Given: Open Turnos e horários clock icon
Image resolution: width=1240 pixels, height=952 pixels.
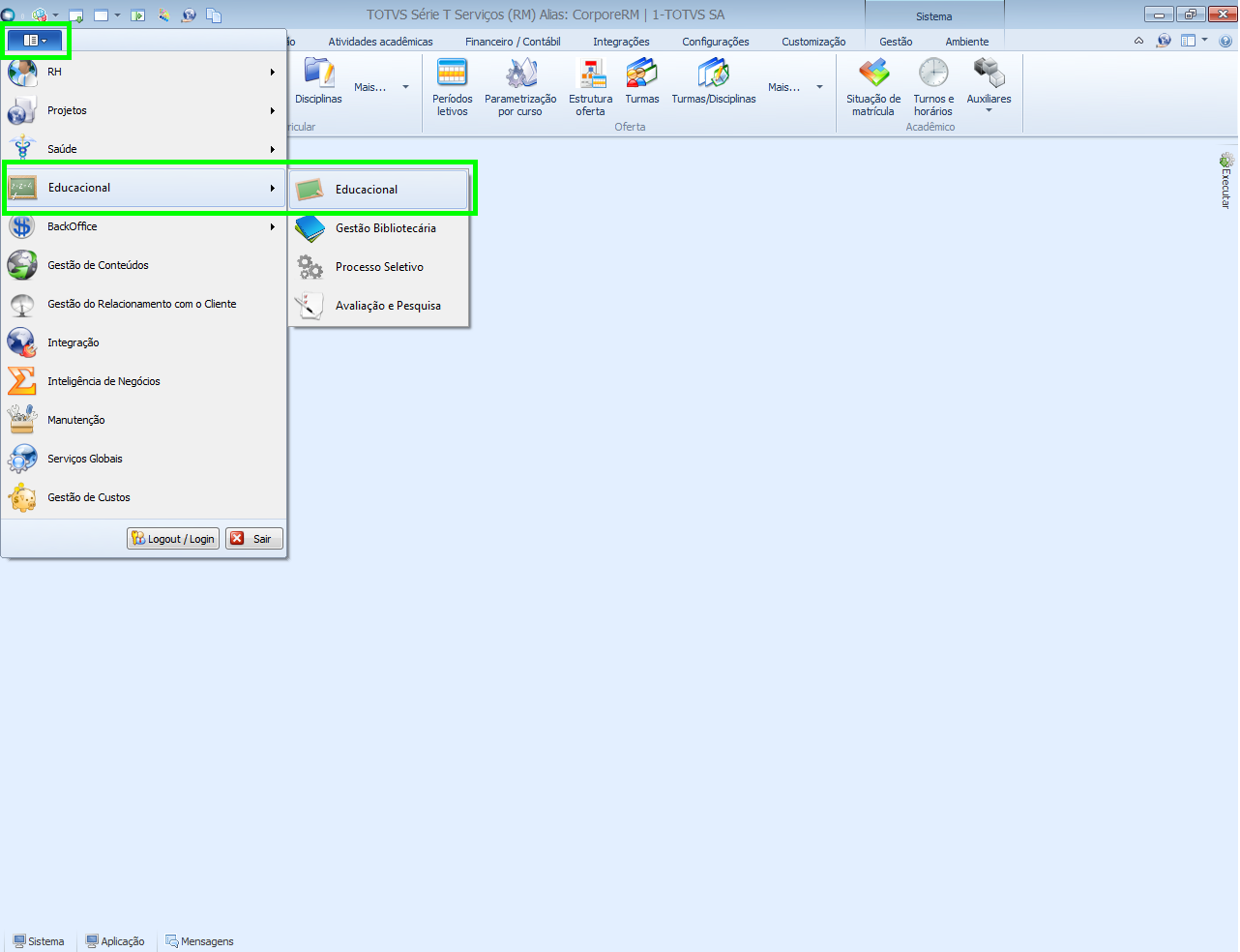Looking at the screenshot, I should [933, 87].
